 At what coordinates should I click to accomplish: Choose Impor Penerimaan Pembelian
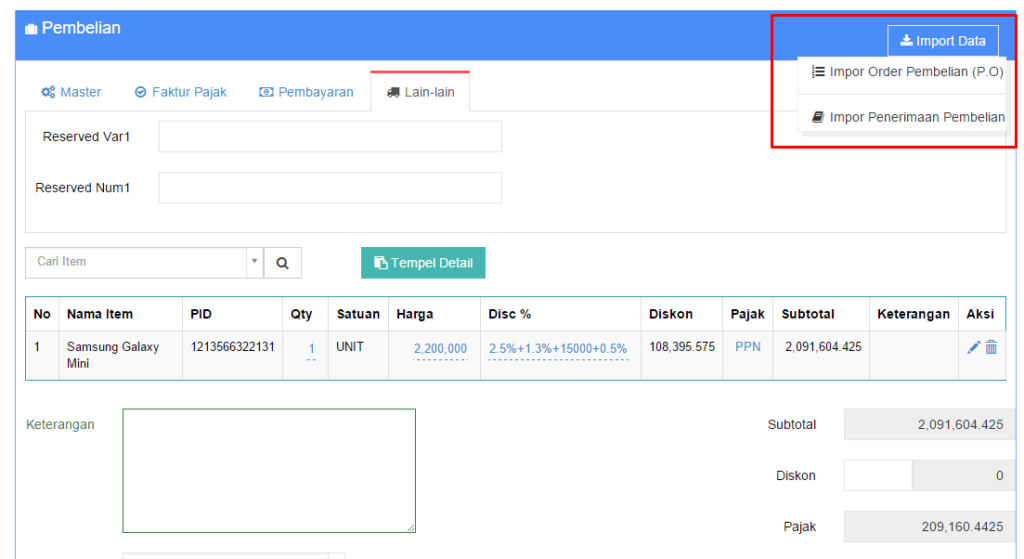[908, 117]
